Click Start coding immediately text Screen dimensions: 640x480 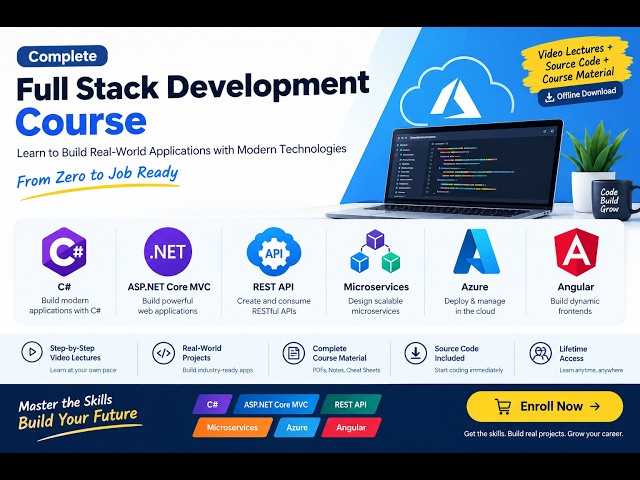click(x=469, y=370)
